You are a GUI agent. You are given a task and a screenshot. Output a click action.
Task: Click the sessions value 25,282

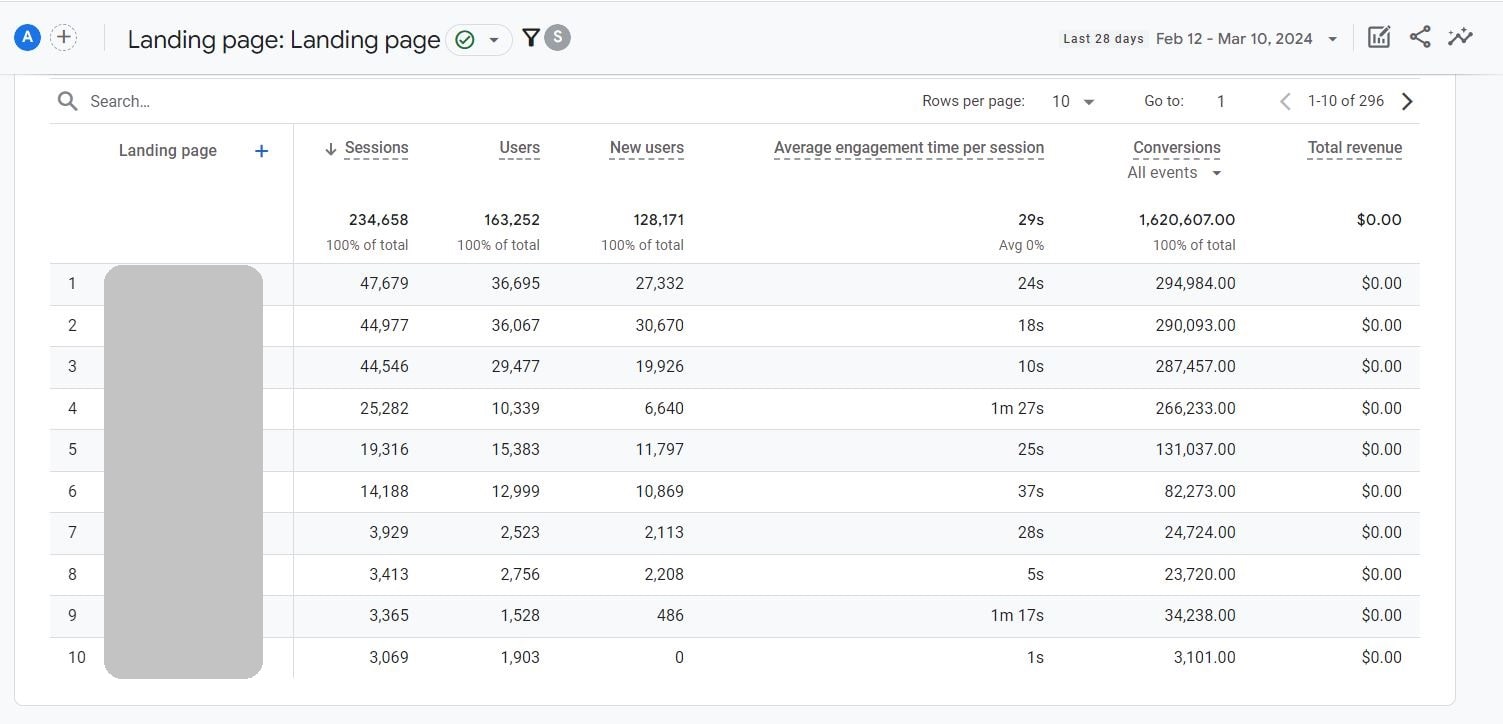(x=384, y=409)
